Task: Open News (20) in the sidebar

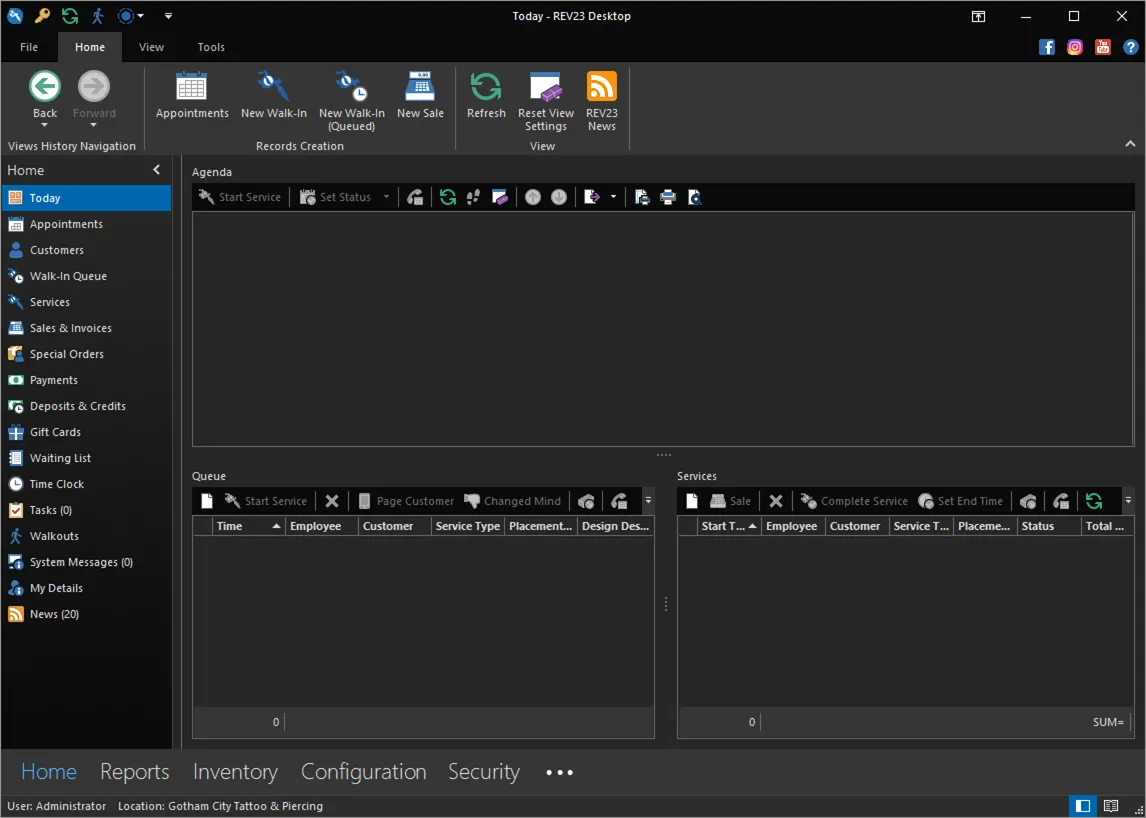Action: [x=86, y=614]
